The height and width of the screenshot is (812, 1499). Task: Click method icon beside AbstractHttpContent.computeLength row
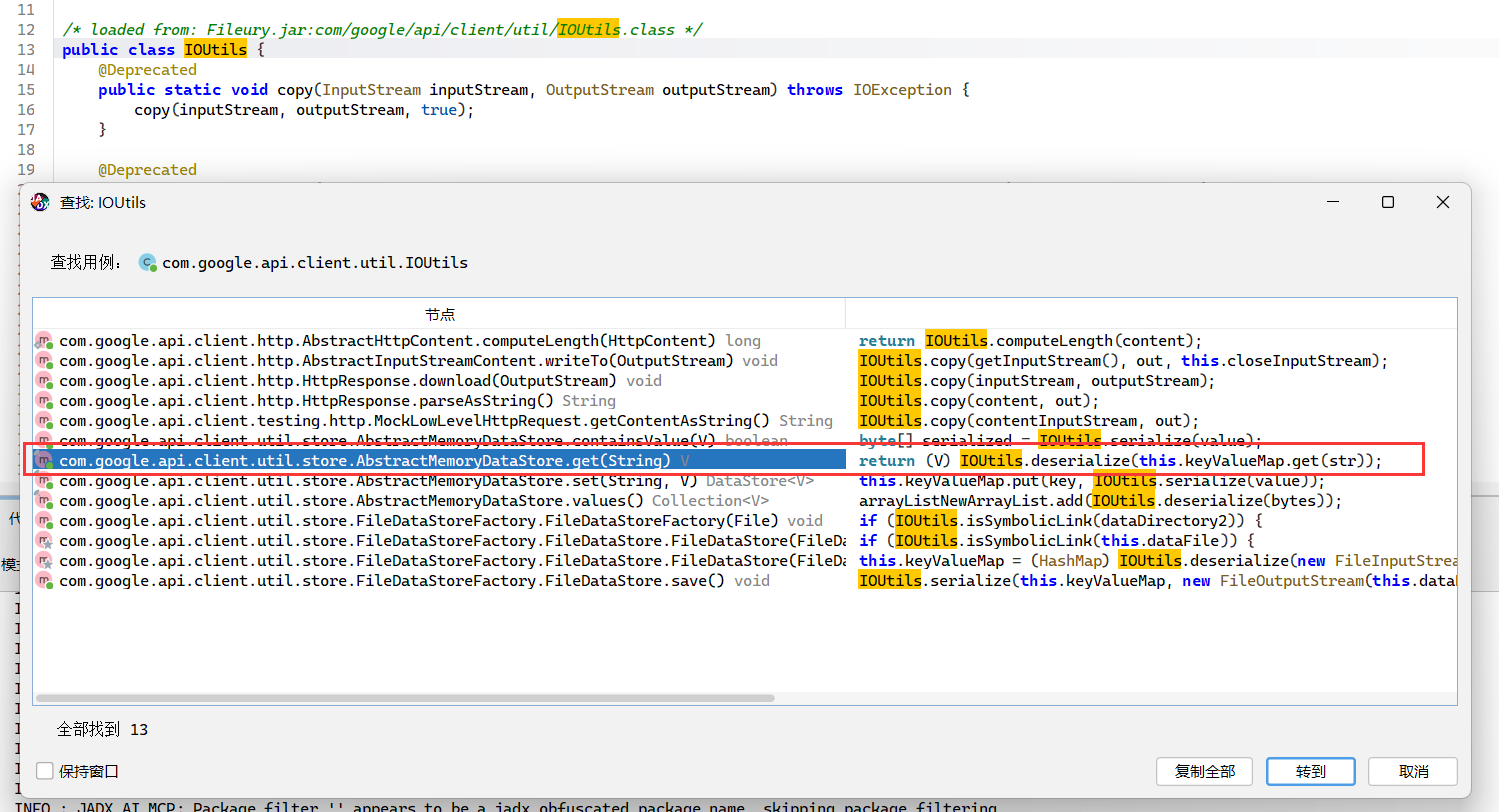(44, 341)
